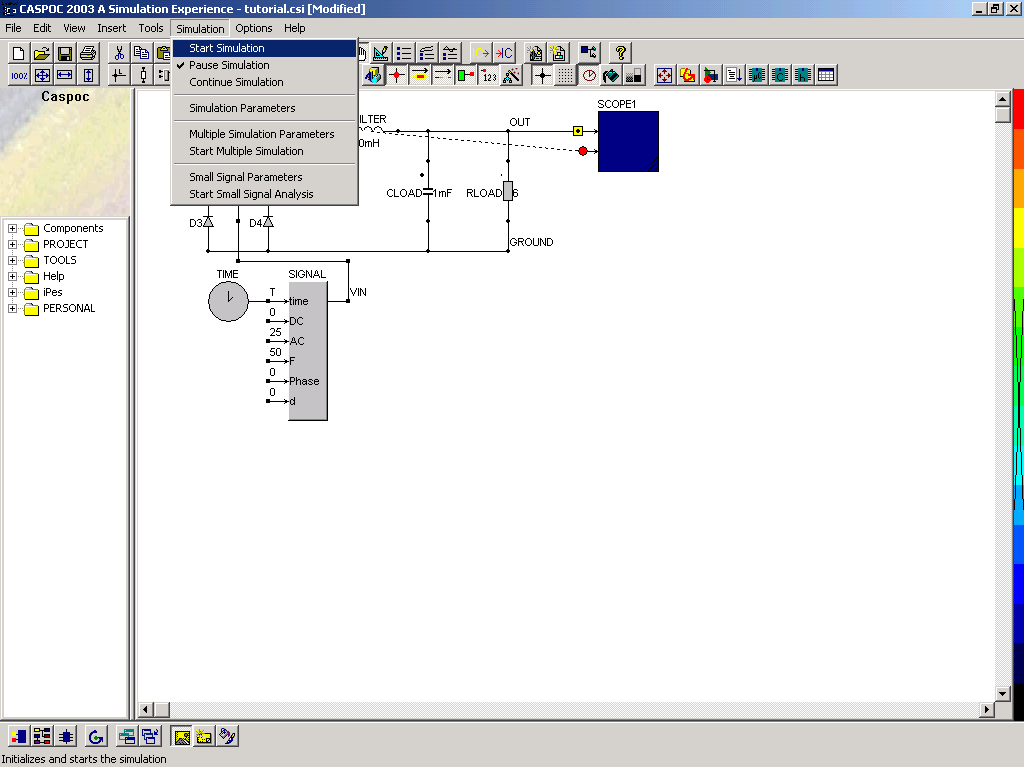1024x768 pixels.
Task: Select Start Multiple Simulation
Action: (x=264, y=152)
